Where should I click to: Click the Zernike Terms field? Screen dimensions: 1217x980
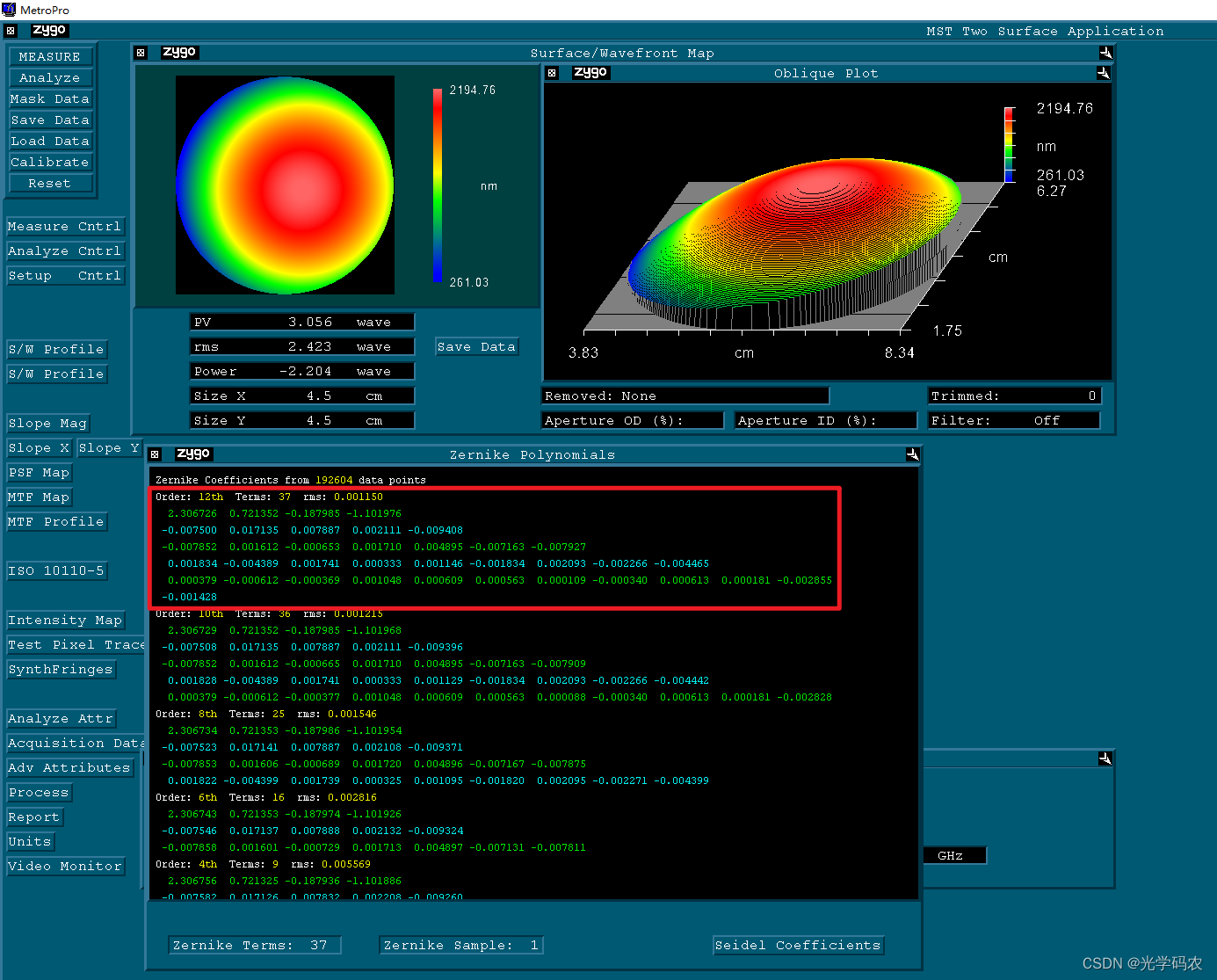[x=255, y=946]
